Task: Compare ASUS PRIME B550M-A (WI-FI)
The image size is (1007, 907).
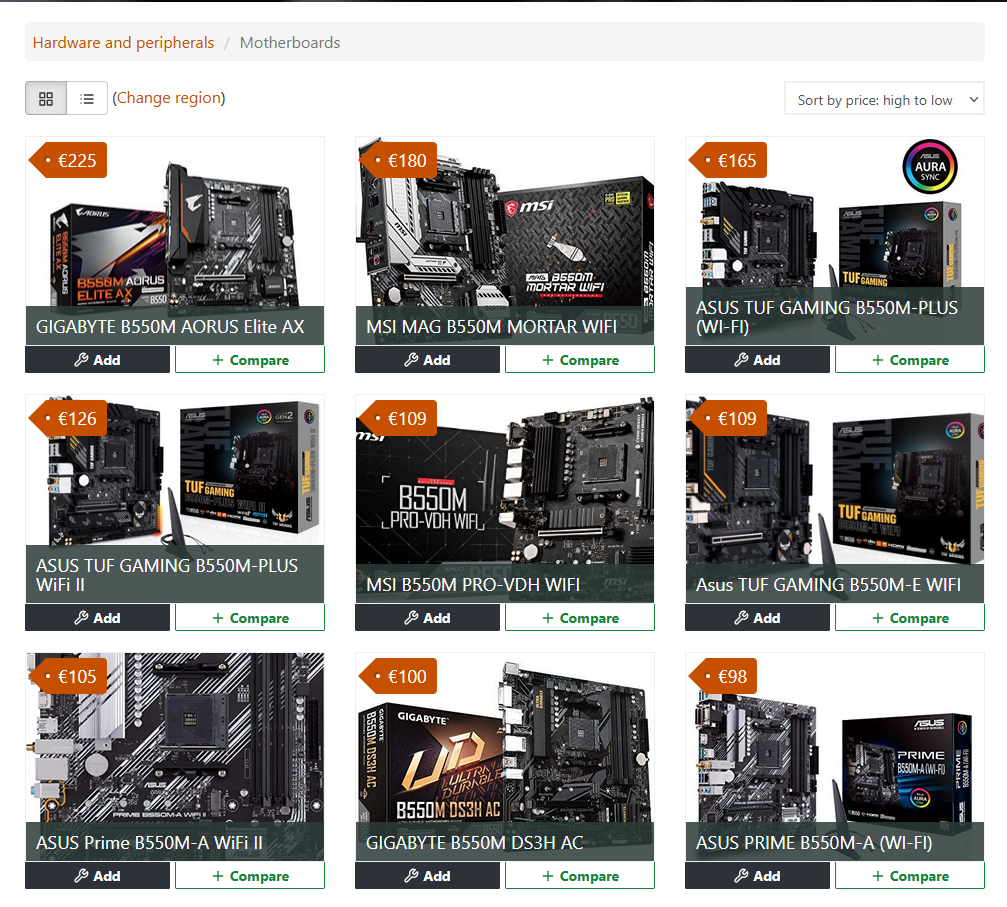Action: (910, 876)
